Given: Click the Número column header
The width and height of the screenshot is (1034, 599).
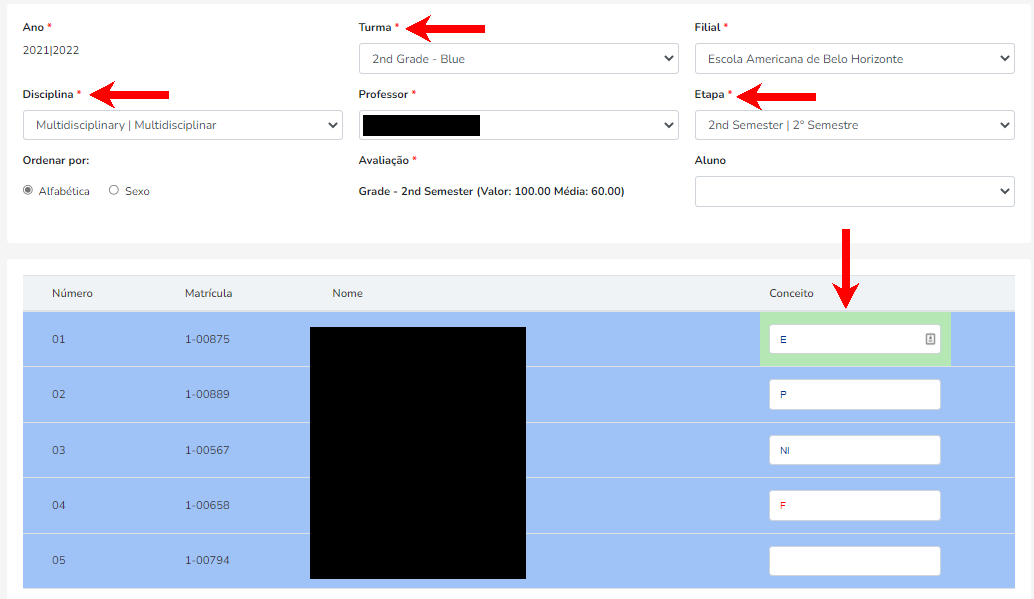Looking at the screenshot, I should click(73, 293).
